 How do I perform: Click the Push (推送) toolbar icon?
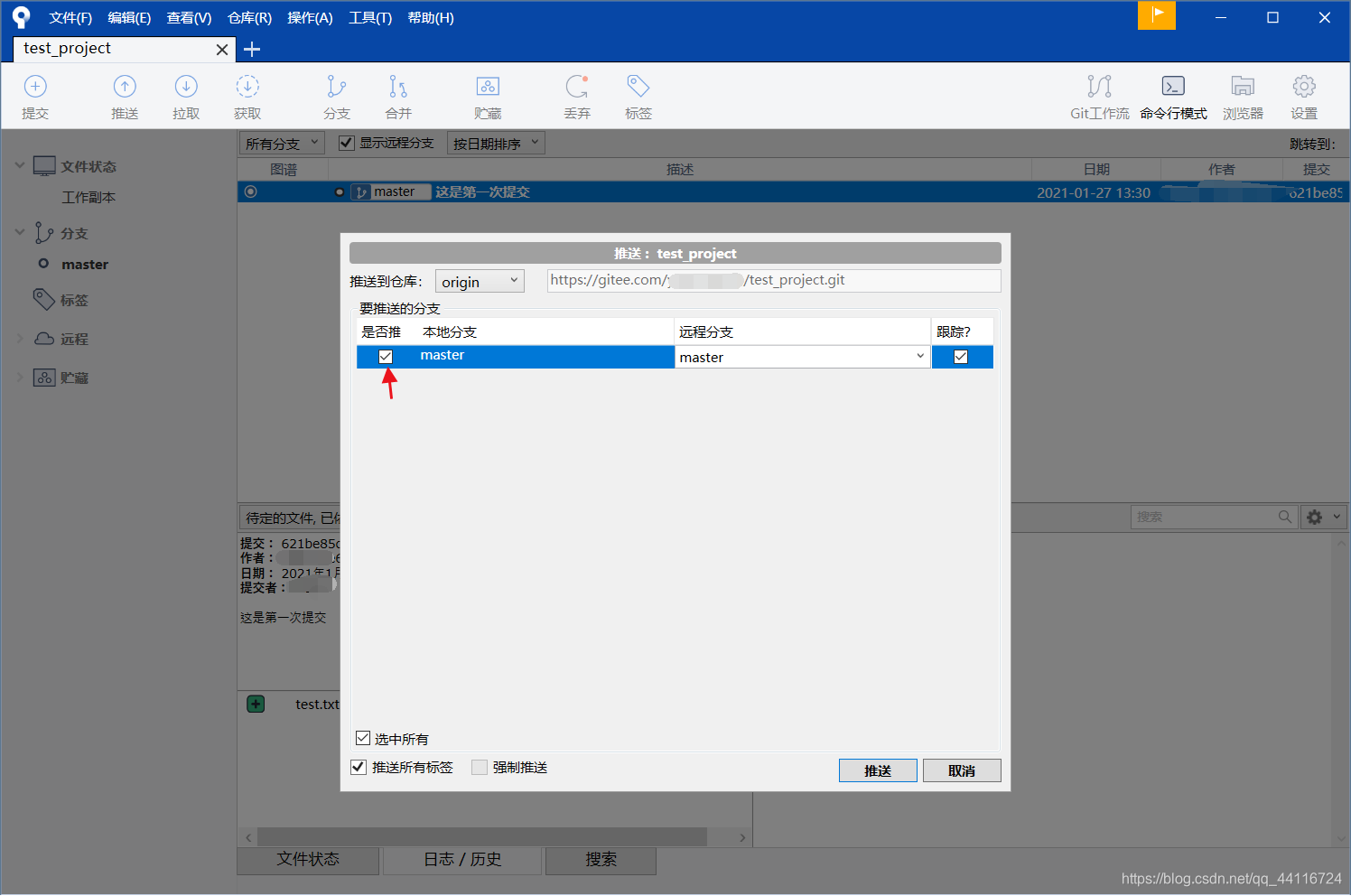125,87
